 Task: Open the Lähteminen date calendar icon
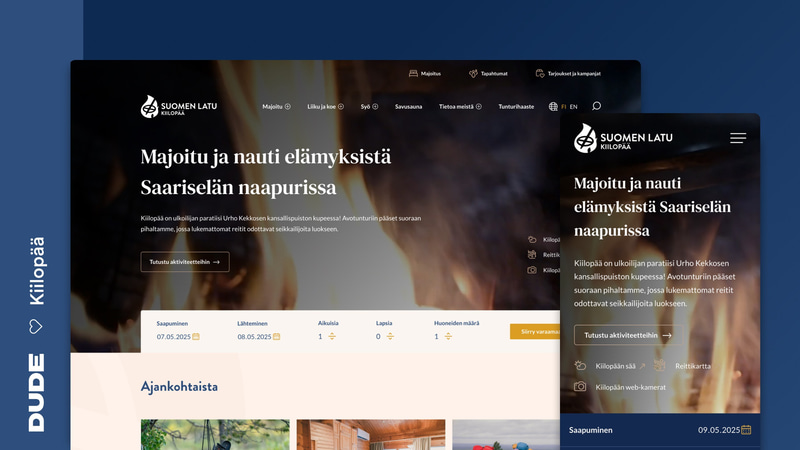coord(277,337)
